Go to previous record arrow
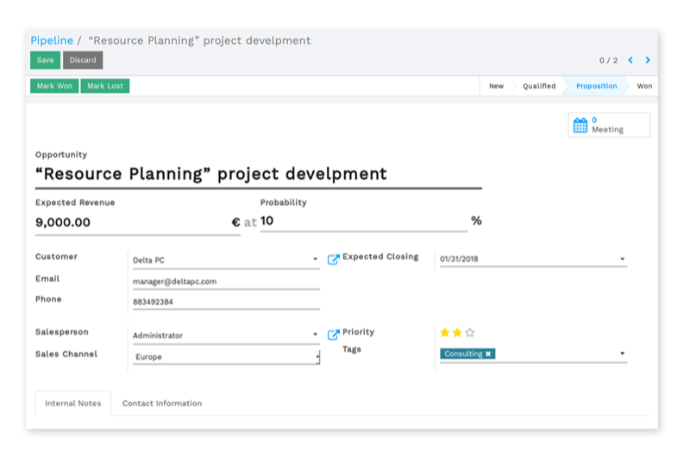The image size is (690, 457). click(x=630, y=60)
